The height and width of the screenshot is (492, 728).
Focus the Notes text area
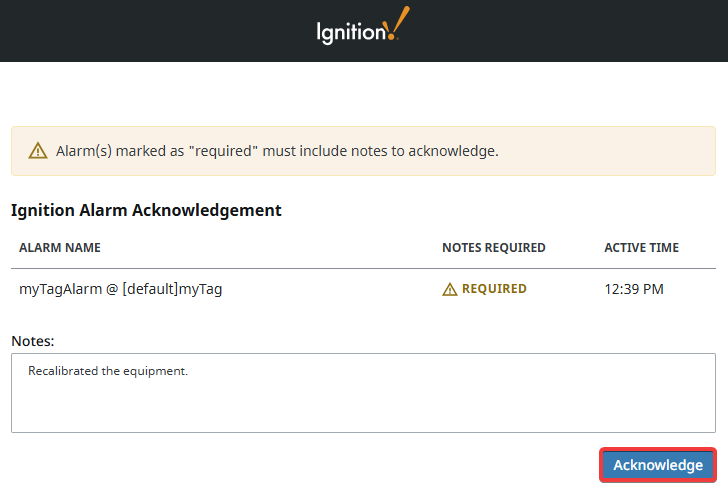[364, 393]
